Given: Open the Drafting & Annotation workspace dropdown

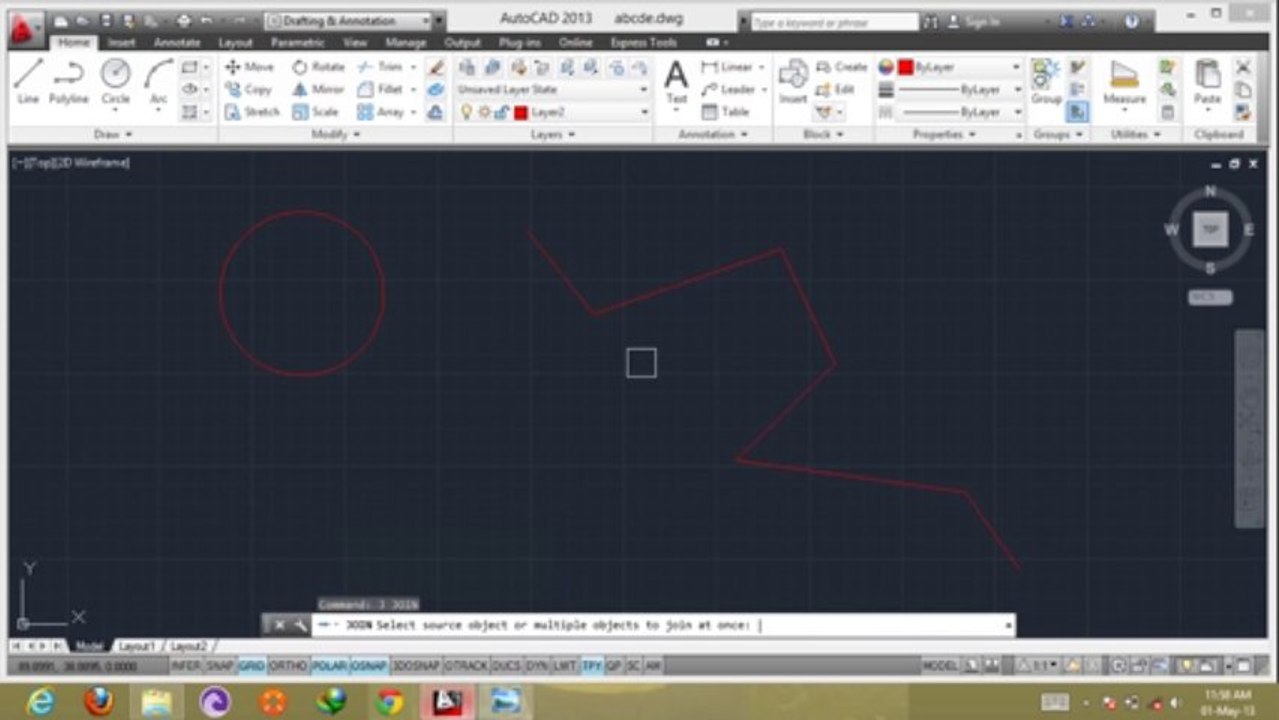Looking at the screenshot, I should coord(348,21).
